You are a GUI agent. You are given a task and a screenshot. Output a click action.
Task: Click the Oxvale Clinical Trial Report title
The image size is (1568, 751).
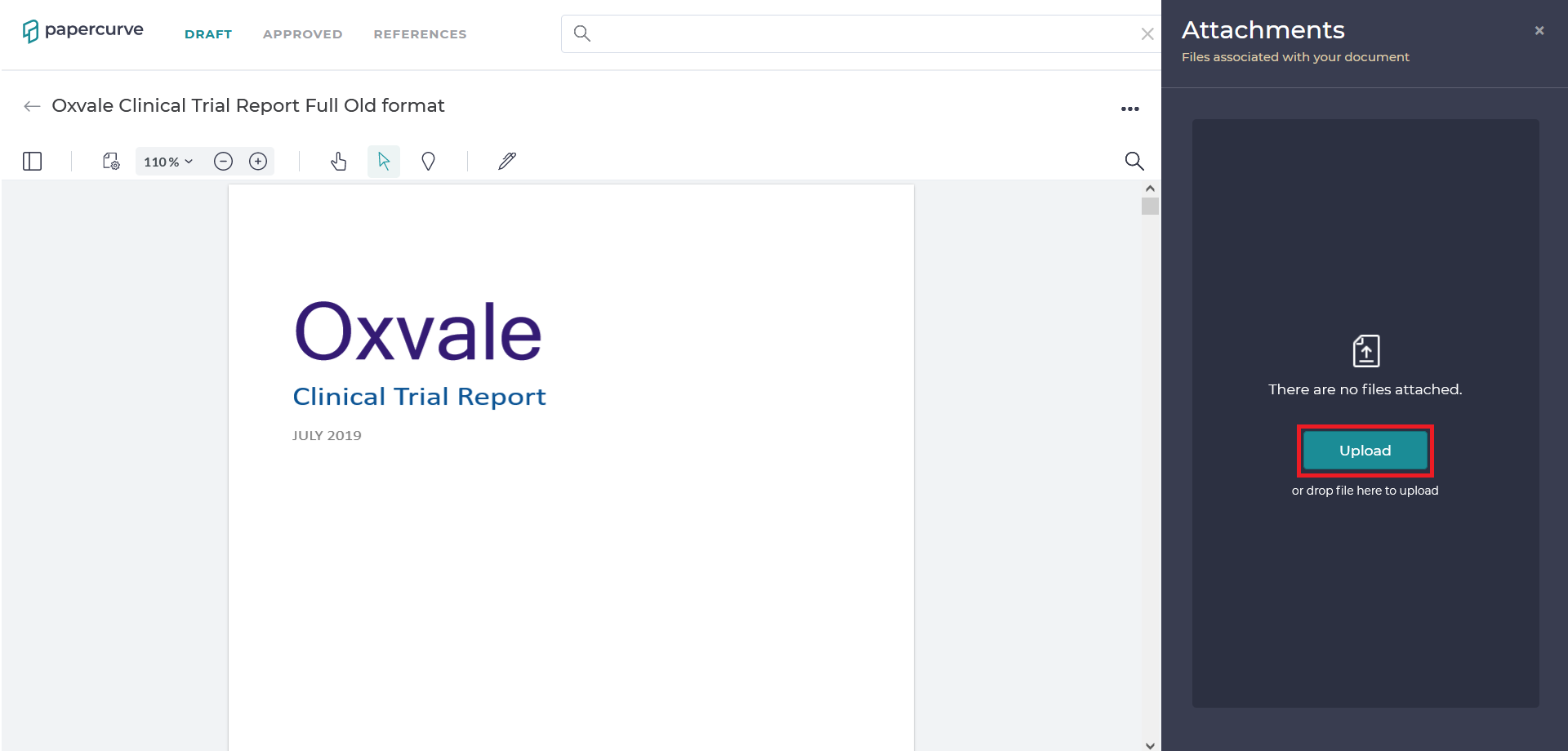pos(248,106)
